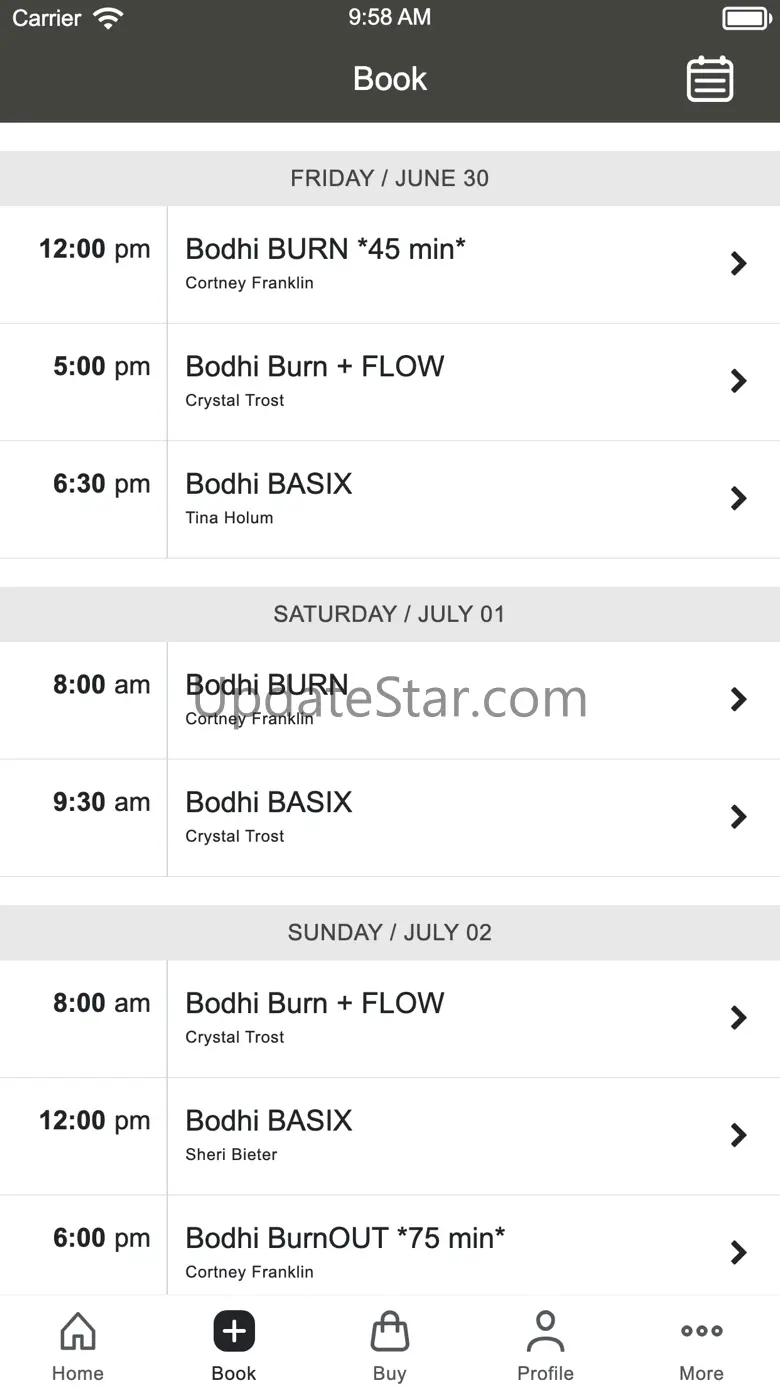Open the Profile person icon
The height and width of the screenshot is (1387, 780).
click(545, 1332)
